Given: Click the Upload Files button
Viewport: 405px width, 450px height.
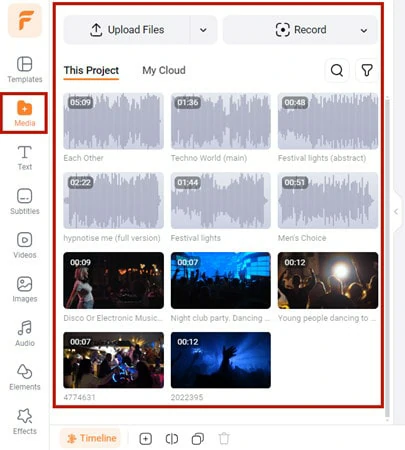Looking at the screenshot, I should (x=127, y=30).
